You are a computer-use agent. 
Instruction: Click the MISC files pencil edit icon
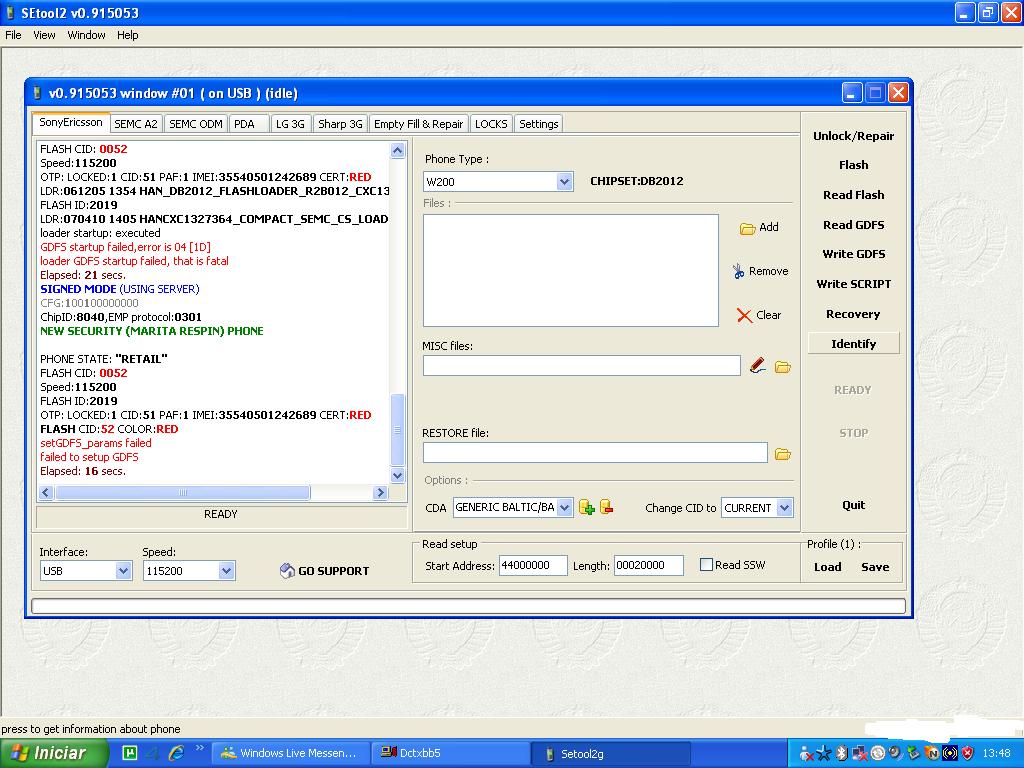[758, 366]
